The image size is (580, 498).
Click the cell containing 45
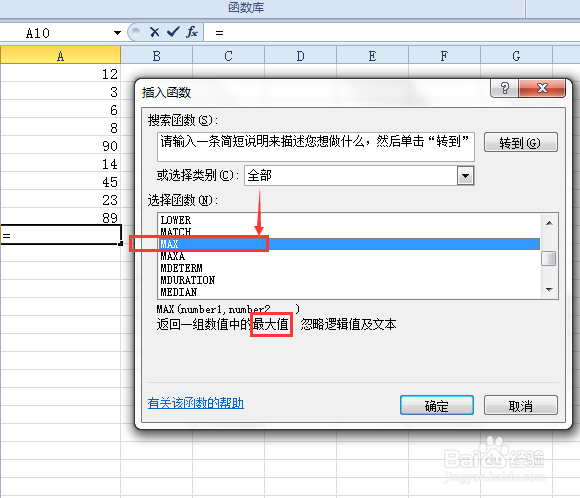[60, 181]
